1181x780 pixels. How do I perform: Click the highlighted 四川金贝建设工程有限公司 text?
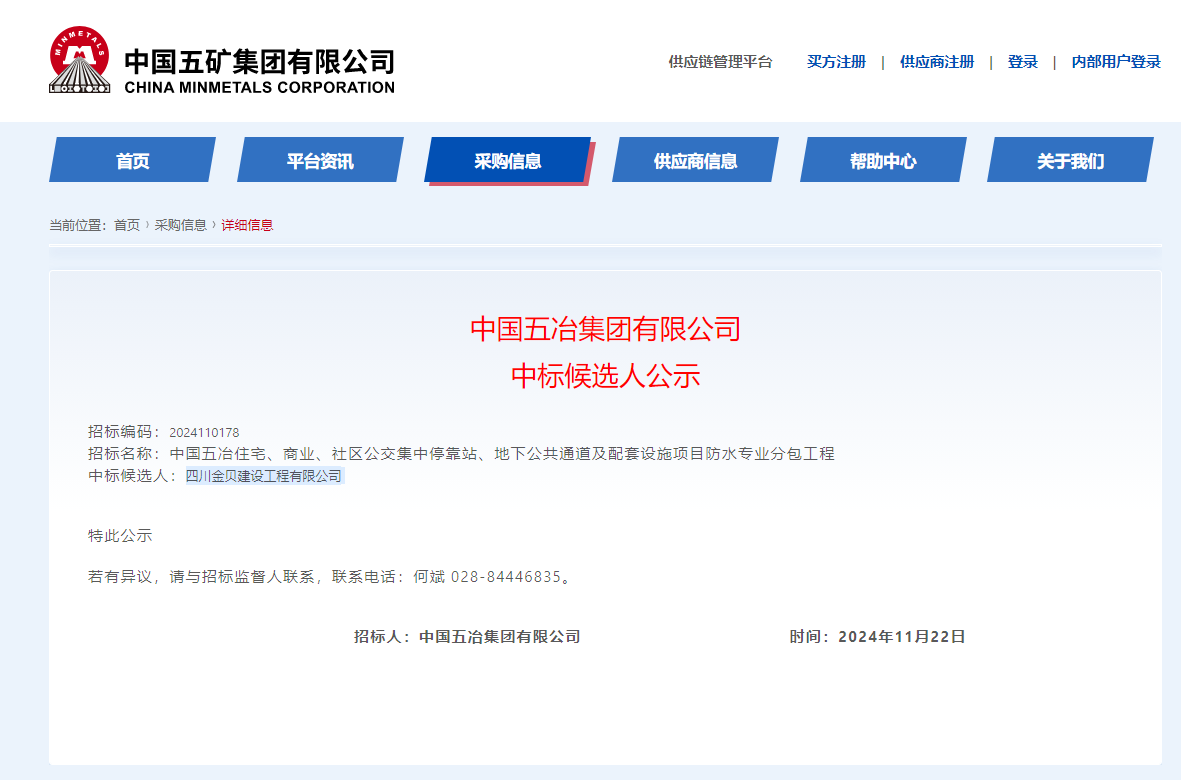coord(264,476)
